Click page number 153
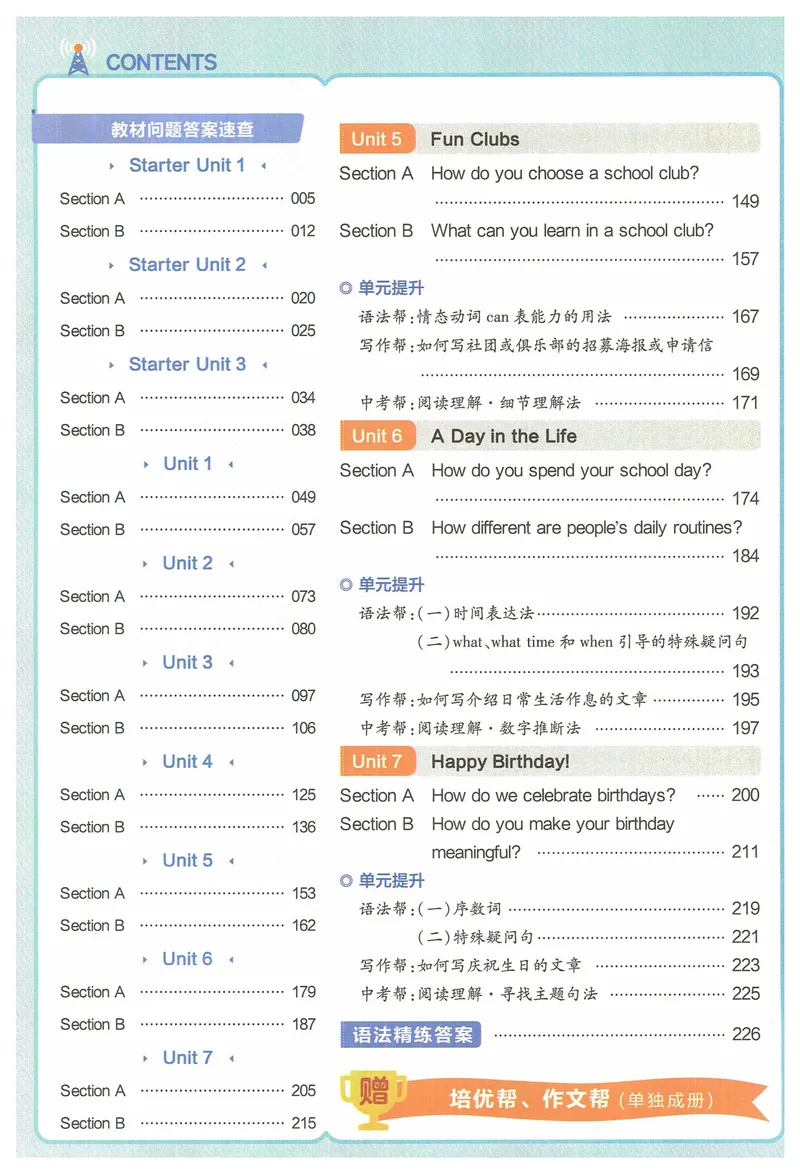The height and width of the screenshot is (1174, 800). pos(303,893)
